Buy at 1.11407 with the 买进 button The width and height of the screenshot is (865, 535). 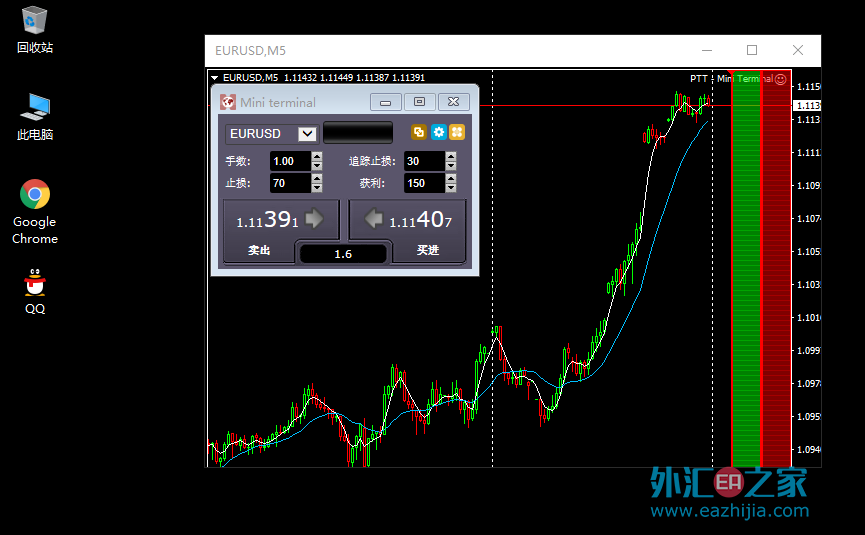(408, 231)
